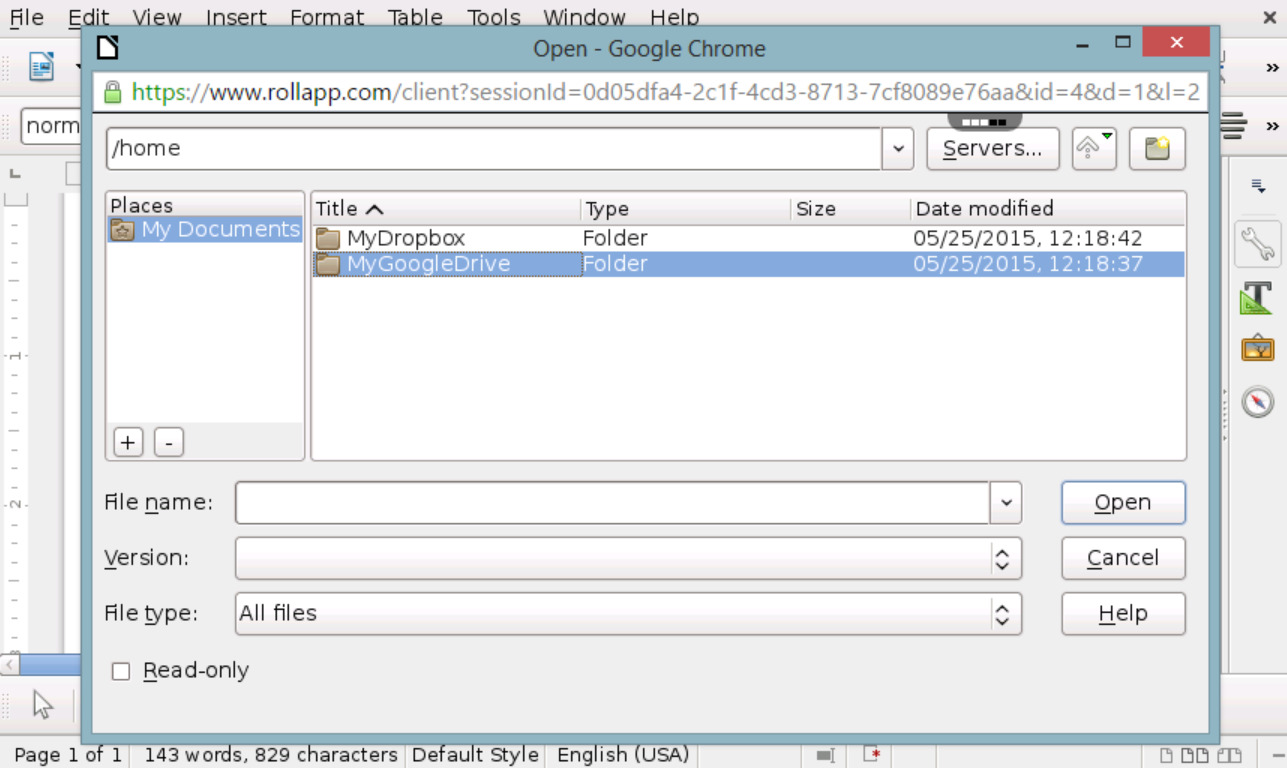Open the sidebar Gallery picture icon
The image size is (1287, 768).
click(1257, 348)
